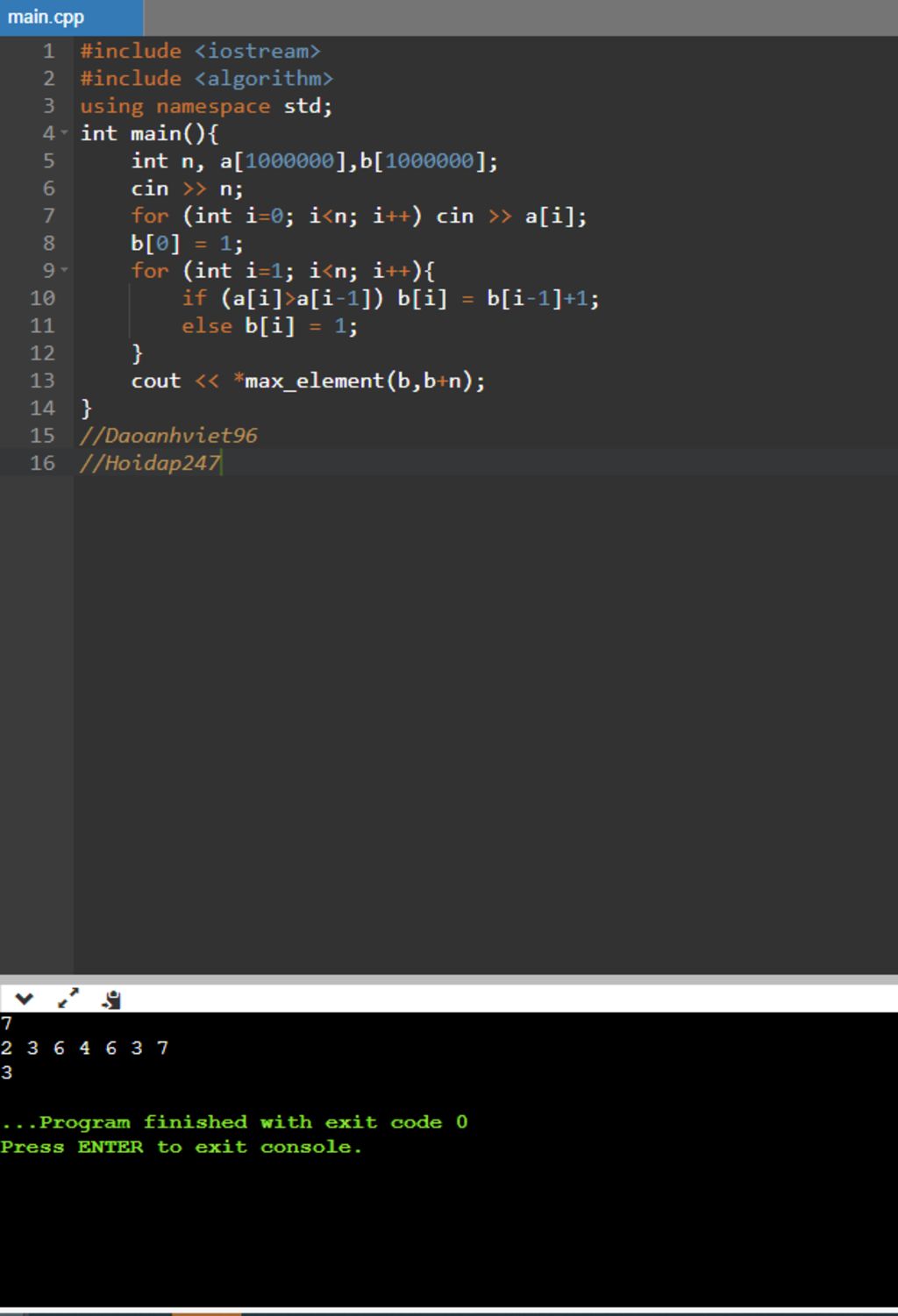Viewport: 898px width, 1316px height.
Task: Click the array declaration 'a[1000000],b[1000000]' line
Action: [x=314, y=161]
